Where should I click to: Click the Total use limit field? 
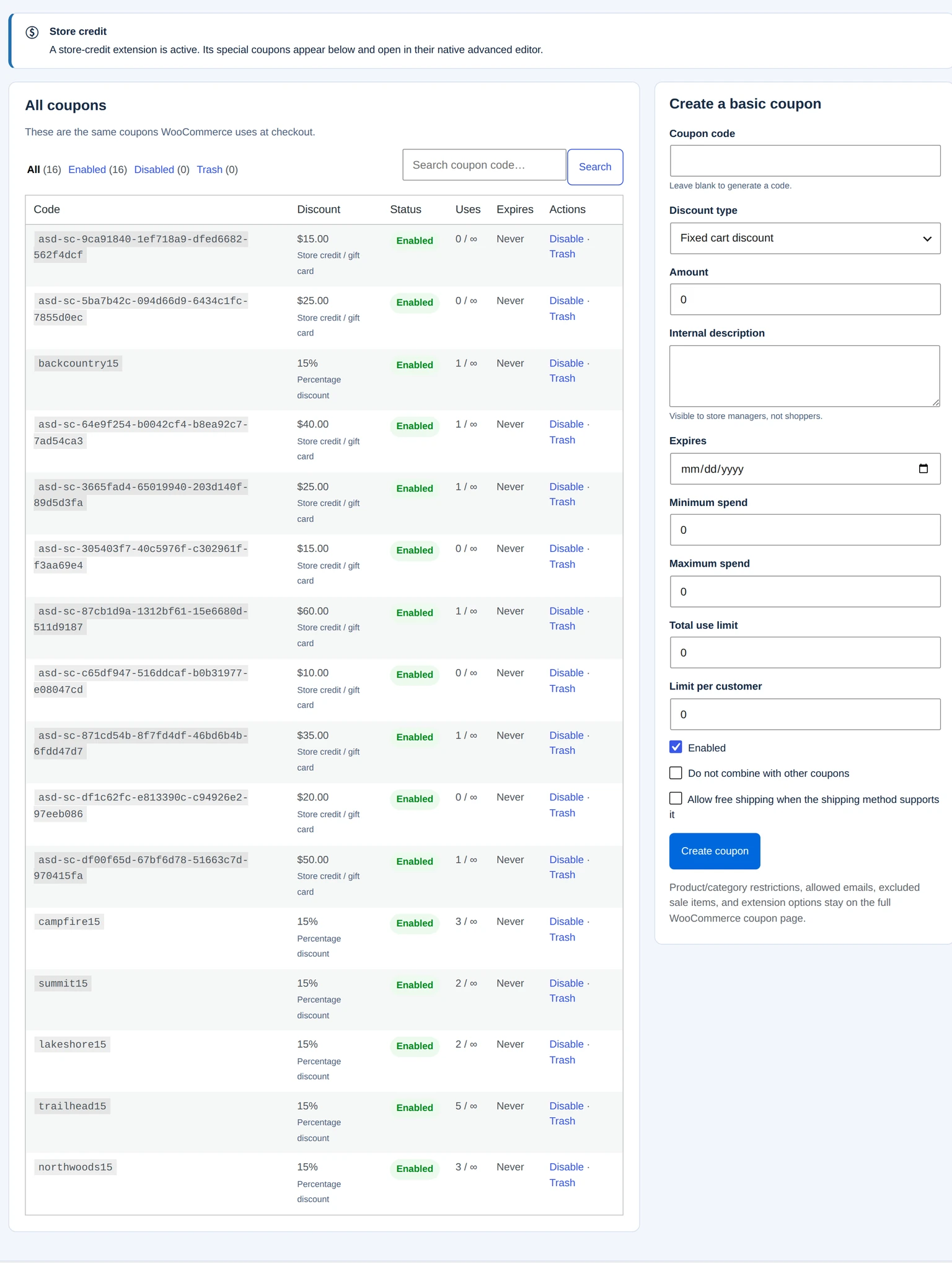coord(805,653)
